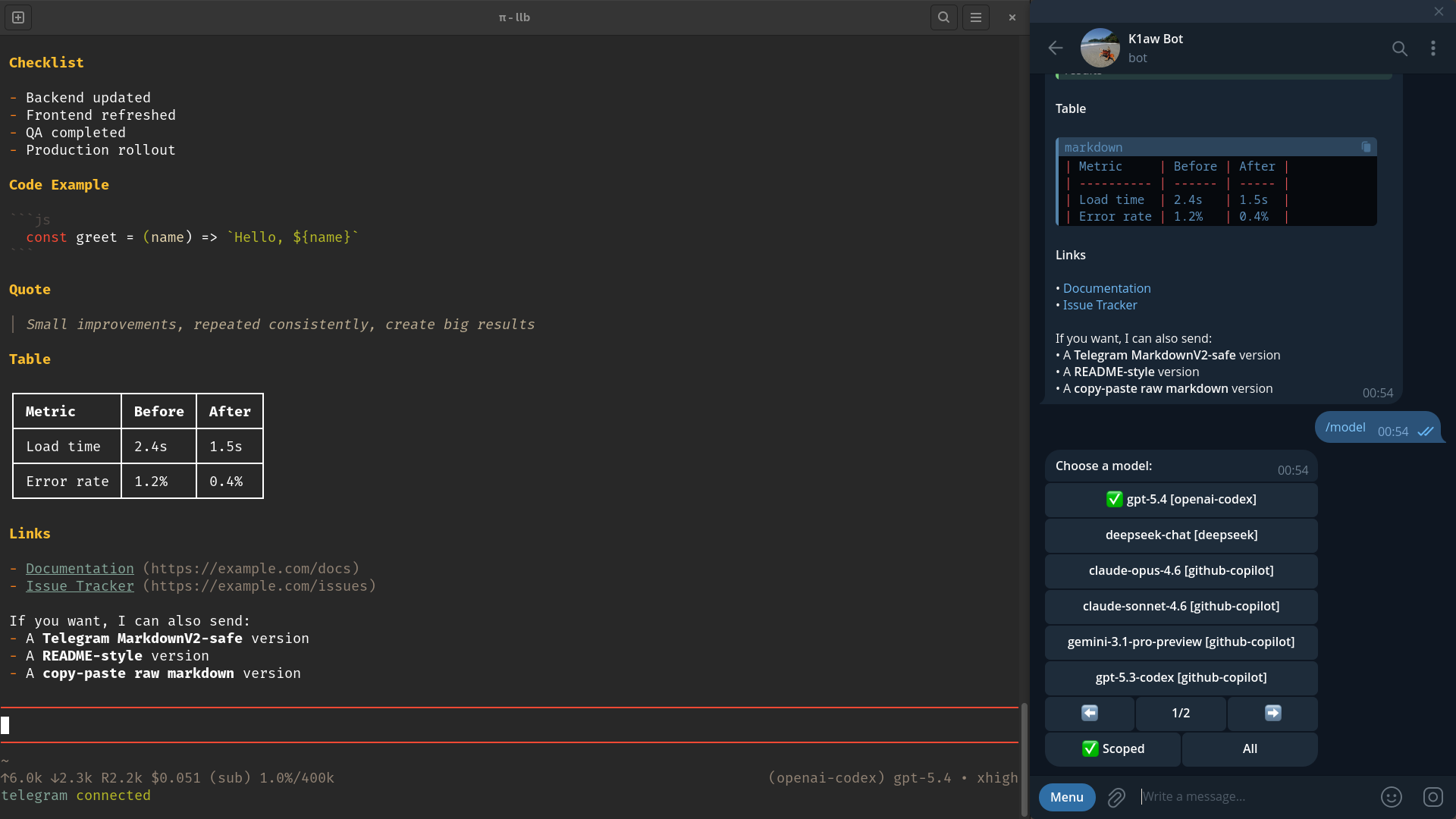Click the 'Code Example' heading
The height and width of the screenshot is (819, 1456).
click(59, 185)
